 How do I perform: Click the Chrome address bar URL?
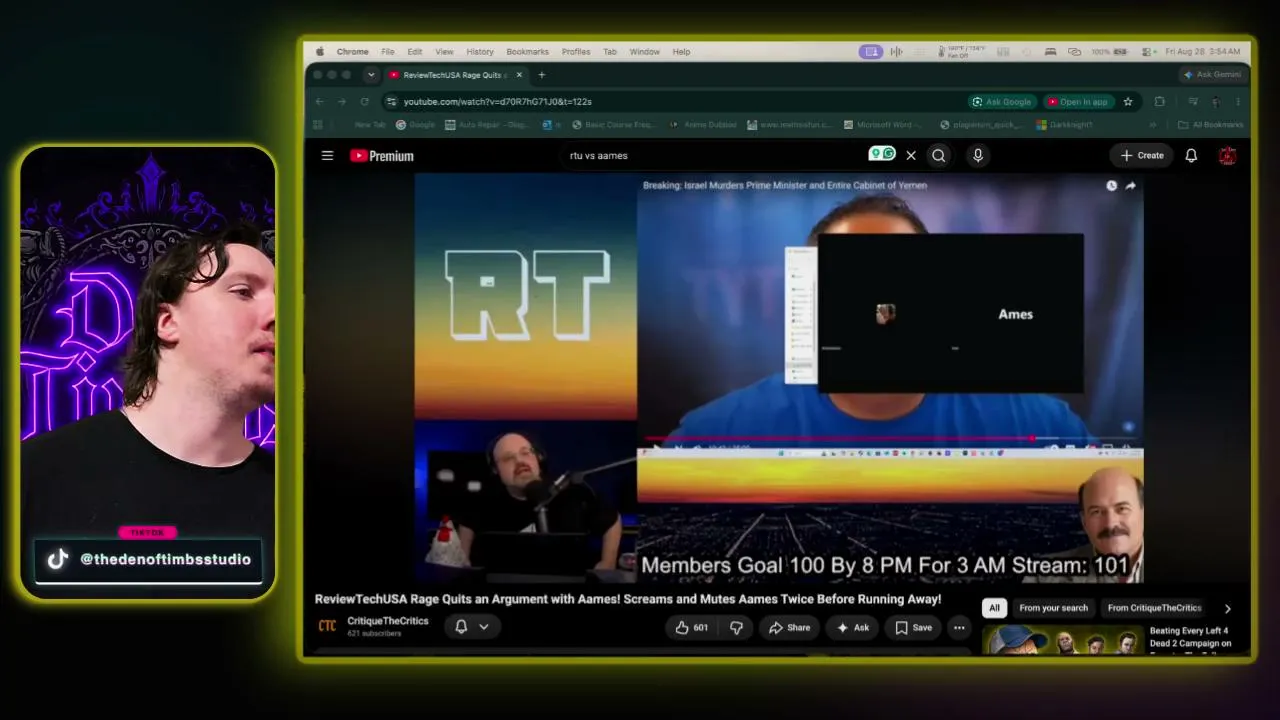(x=497, y=101)
